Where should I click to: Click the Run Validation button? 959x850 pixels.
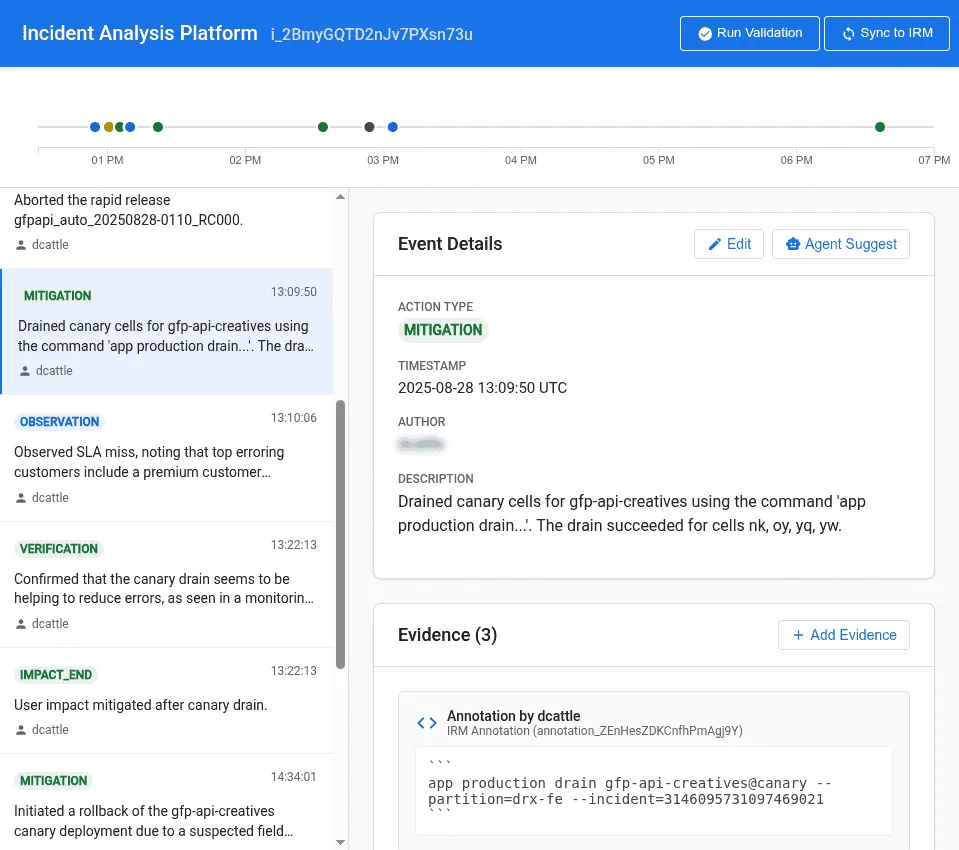tap(749, 34)
